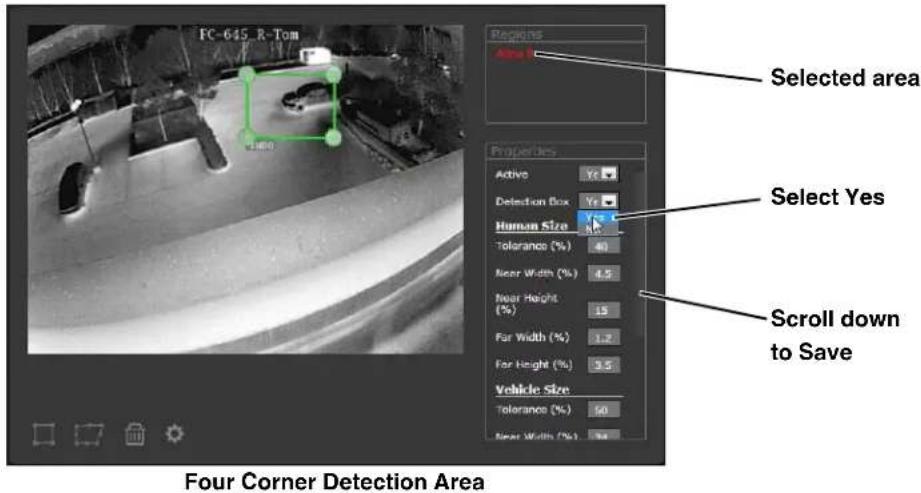Click the Human Size Tolerance field showing 40
921x493 pixels.
(603, 246)
